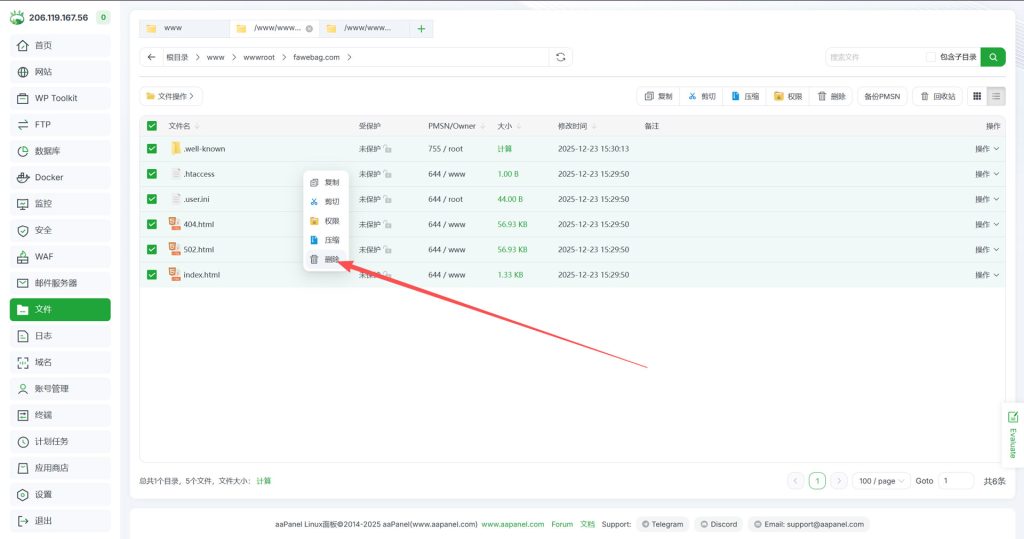Switch to grid view icon
The width and height of the screenshot is (1024, 539).
tap(977, 96)
